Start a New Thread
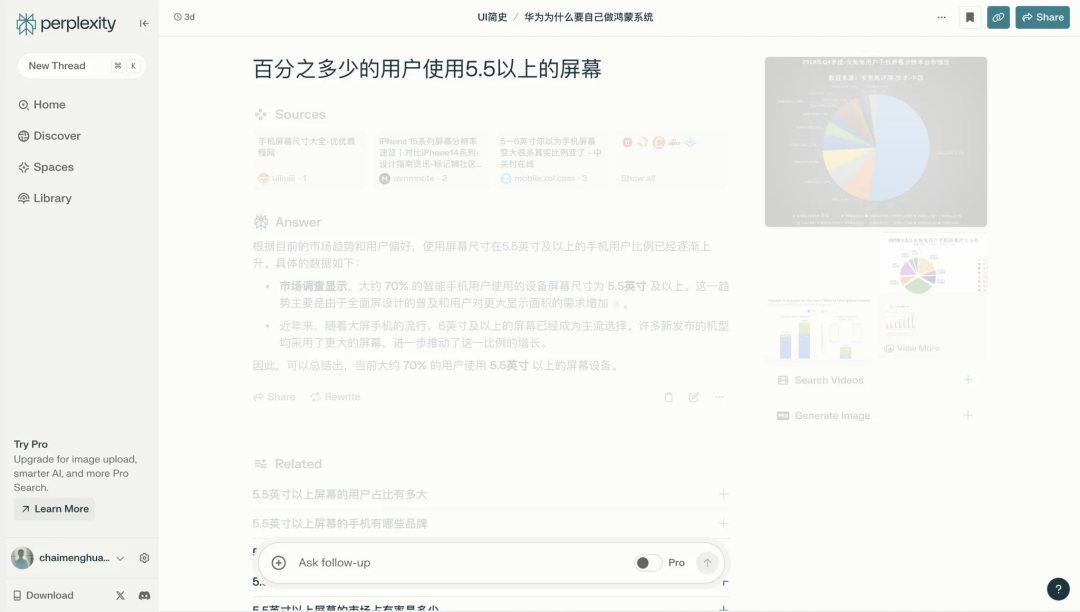Image resolution: width=1080 pixels, height=612 pixels. [x=81, y=65]
